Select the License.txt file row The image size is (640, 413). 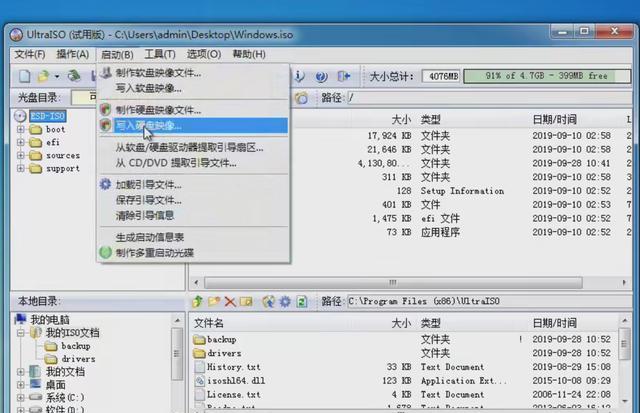click(x=404, y=395)
